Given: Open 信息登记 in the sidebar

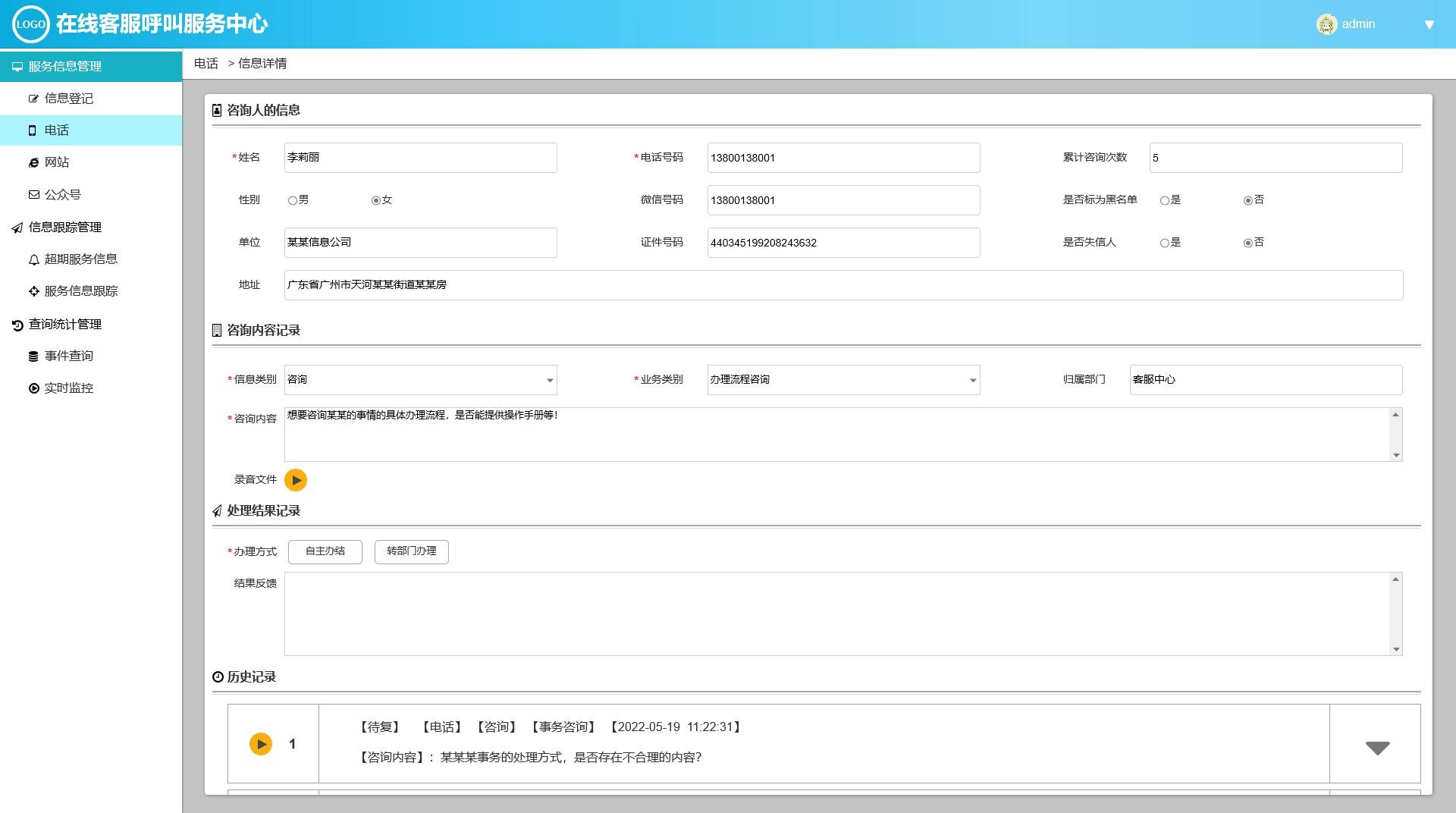Looking at the screenshot, I should click(x=68, y=99).
